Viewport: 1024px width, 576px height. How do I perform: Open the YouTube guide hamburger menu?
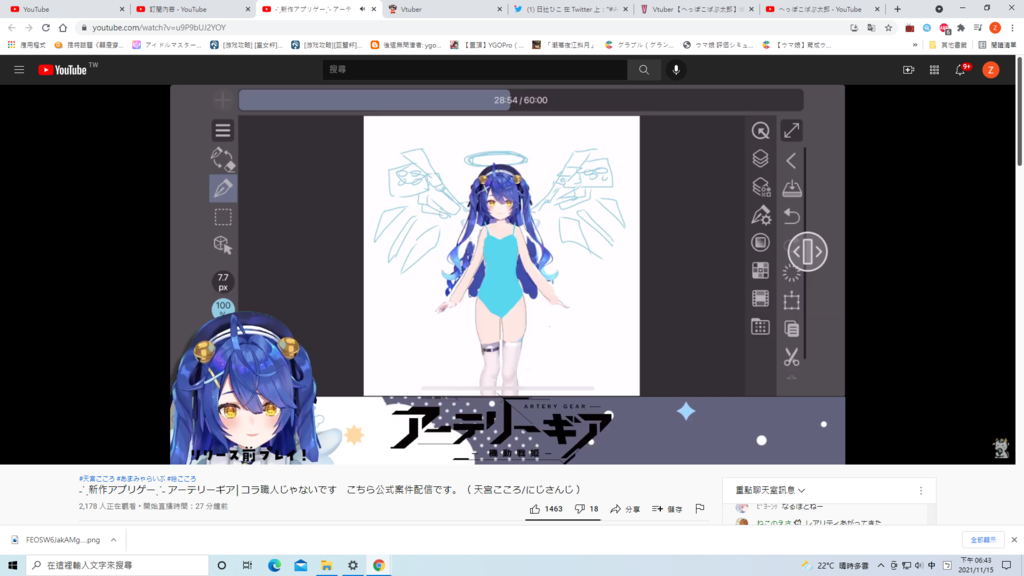pyautogui.click(x=19, y=70)
